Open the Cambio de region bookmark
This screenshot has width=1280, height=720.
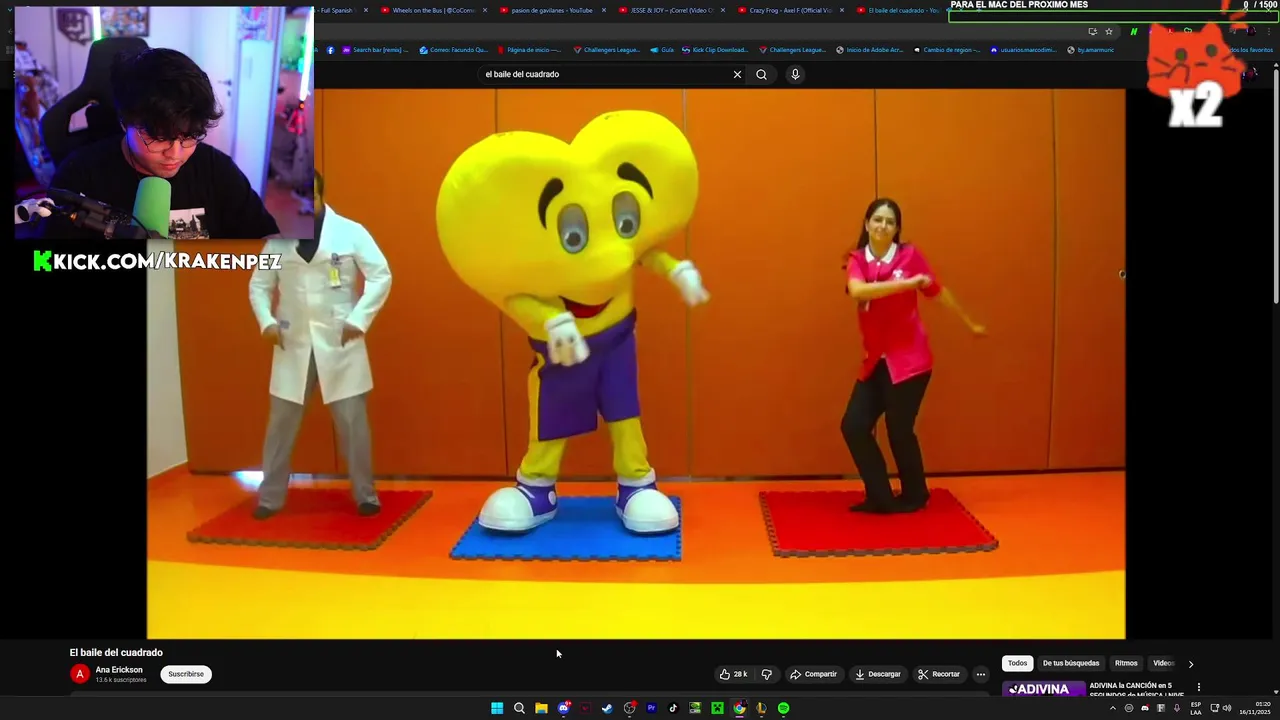pyautogui.click(x=947, y=50)
